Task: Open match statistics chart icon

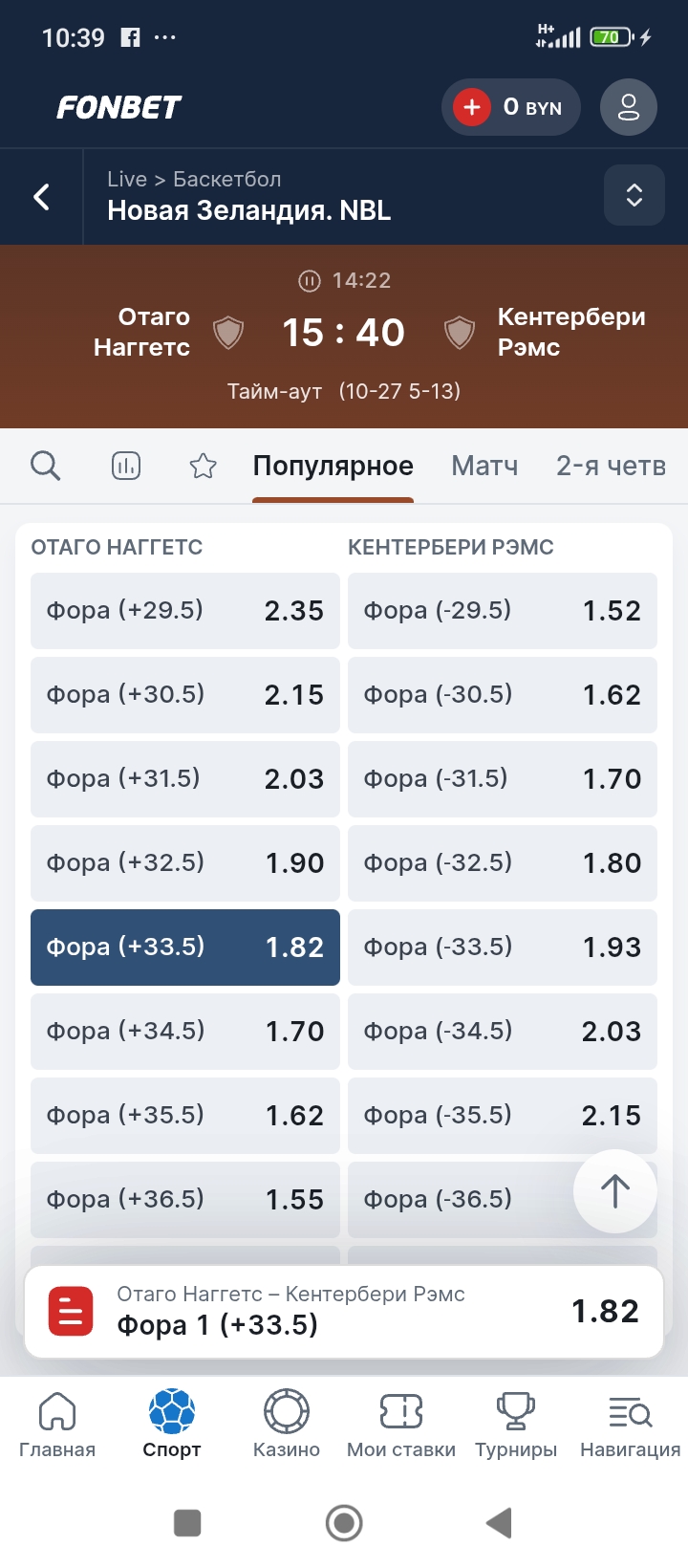Action: point(126,466)
